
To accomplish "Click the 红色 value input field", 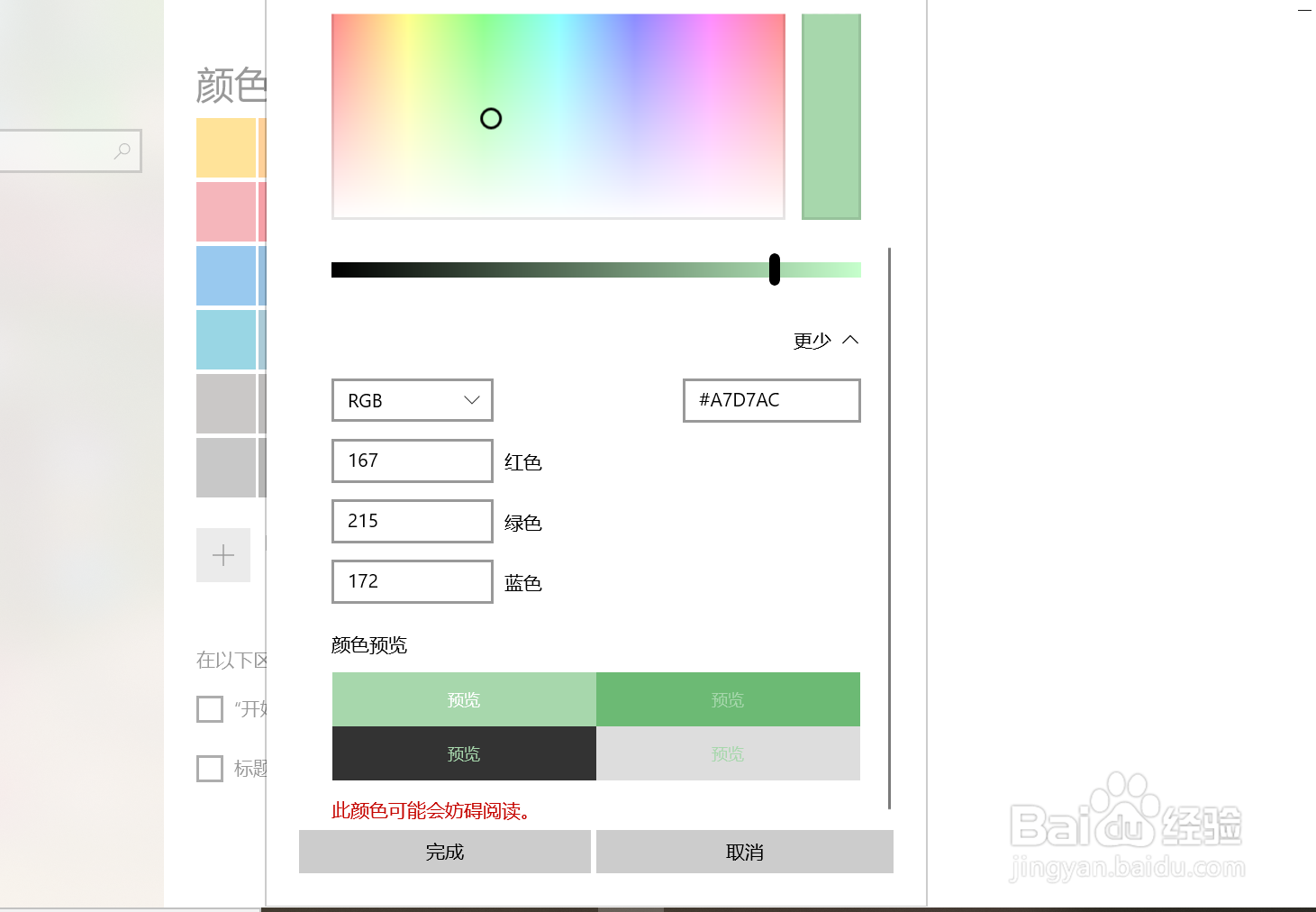I will tap(413, 461).
